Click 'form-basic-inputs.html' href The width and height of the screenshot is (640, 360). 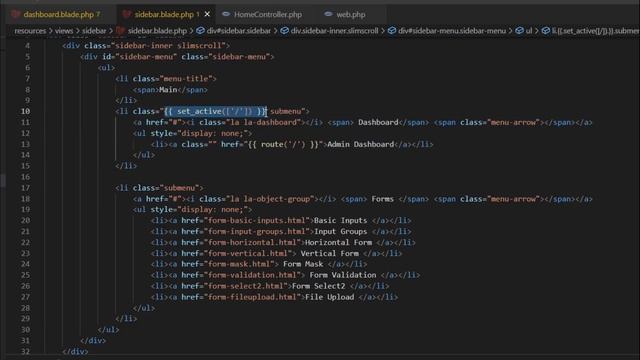(x=256, y=221)
